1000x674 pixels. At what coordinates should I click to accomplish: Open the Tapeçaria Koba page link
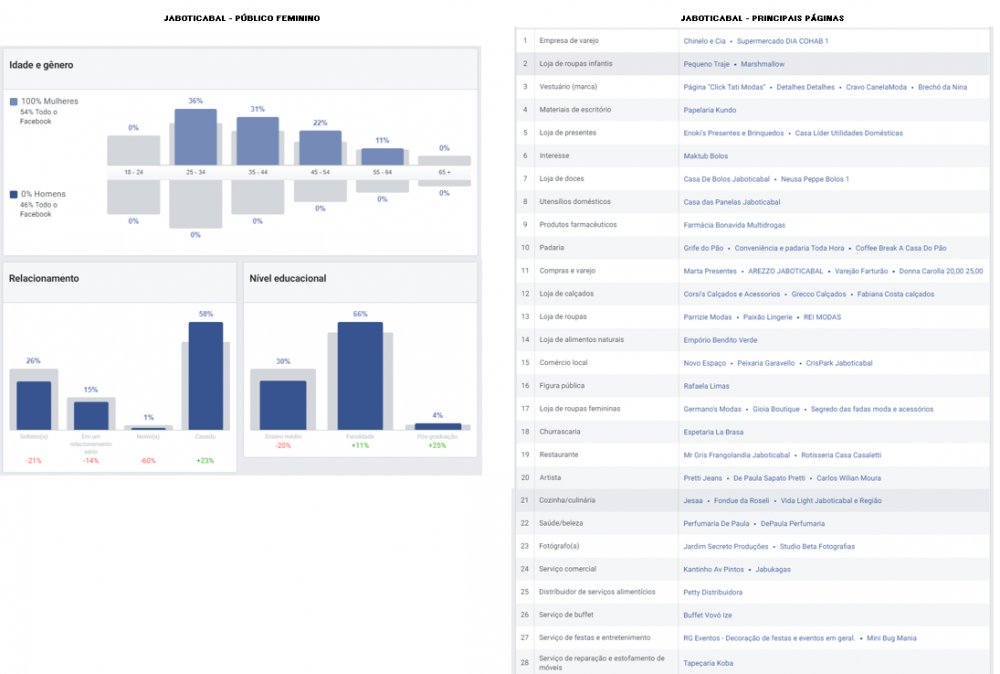[x=708, y=662]
